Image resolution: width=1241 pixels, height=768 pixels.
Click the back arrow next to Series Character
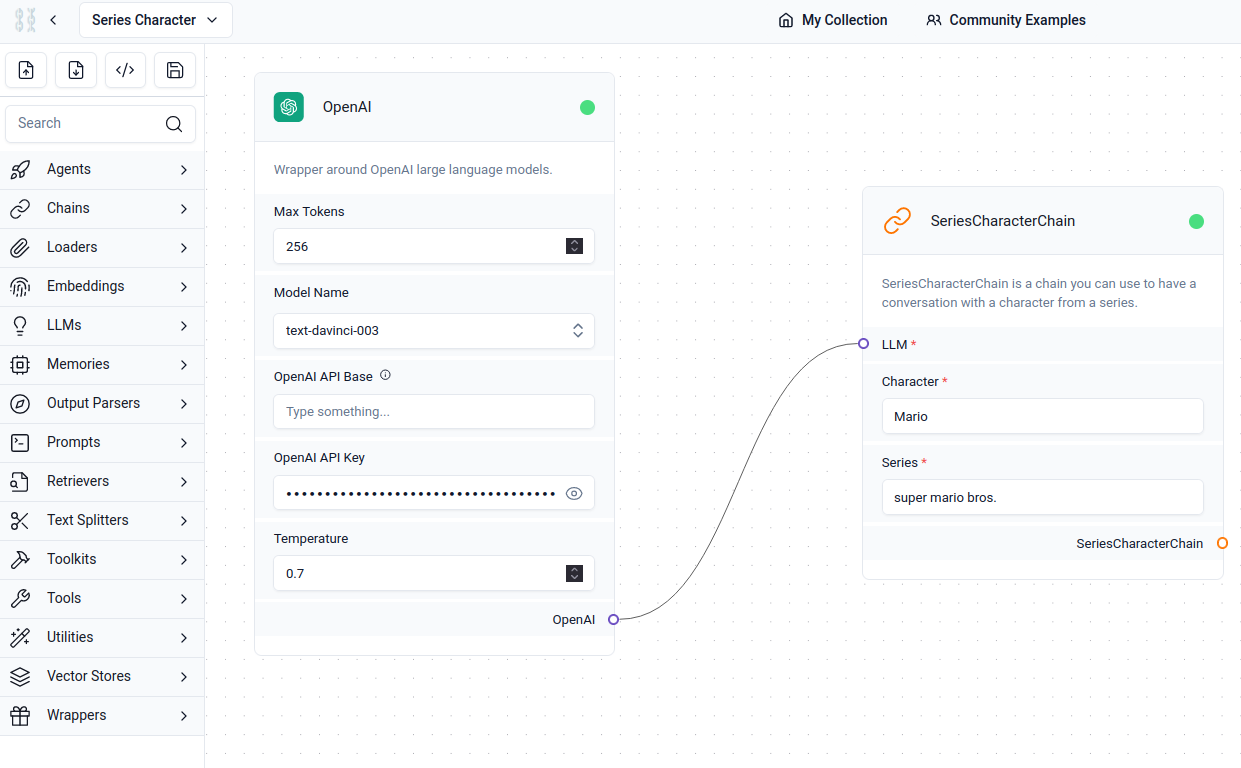(53, 20)
